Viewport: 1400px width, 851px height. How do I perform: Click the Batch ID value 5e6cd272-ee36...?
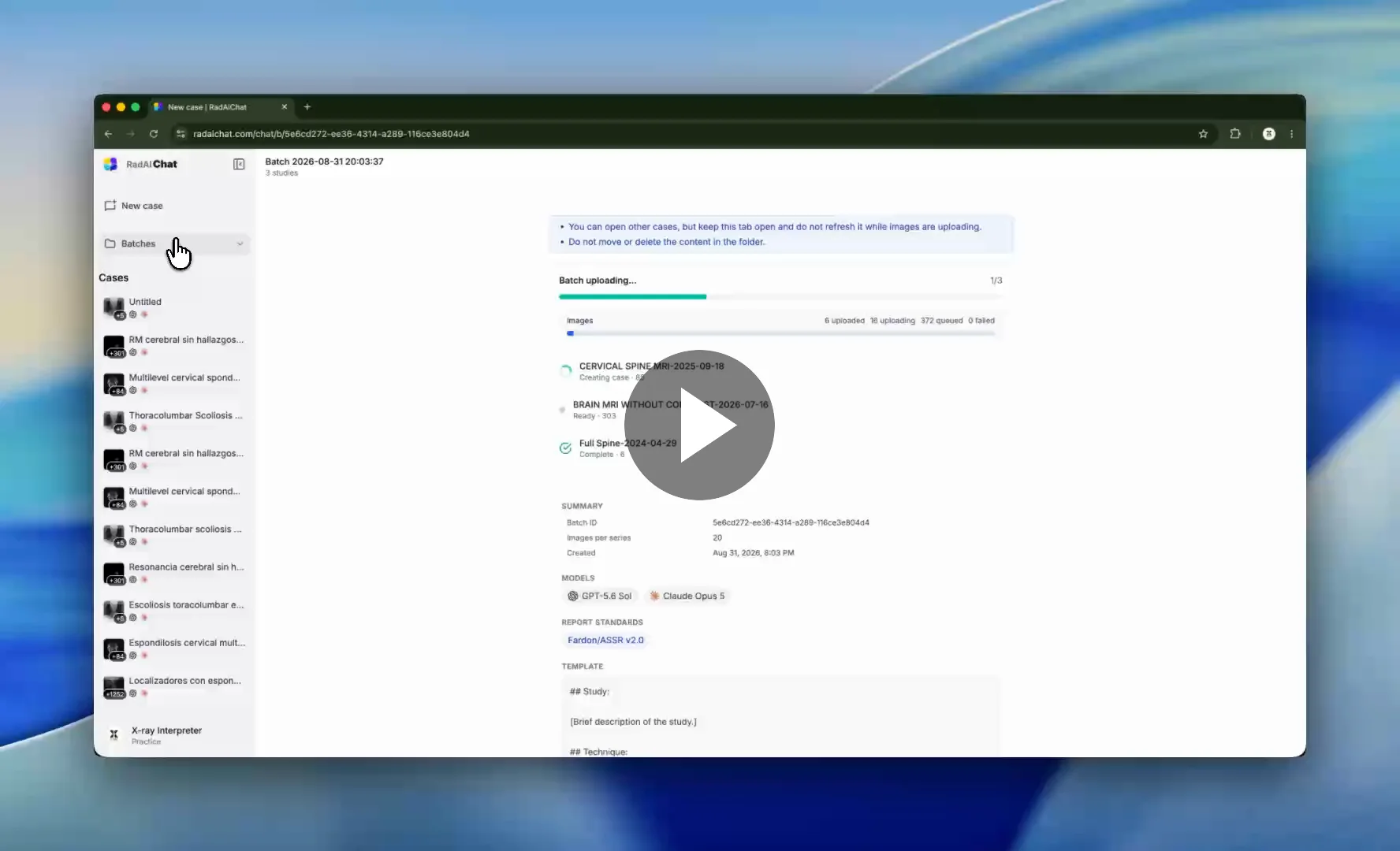click(791, 522)
